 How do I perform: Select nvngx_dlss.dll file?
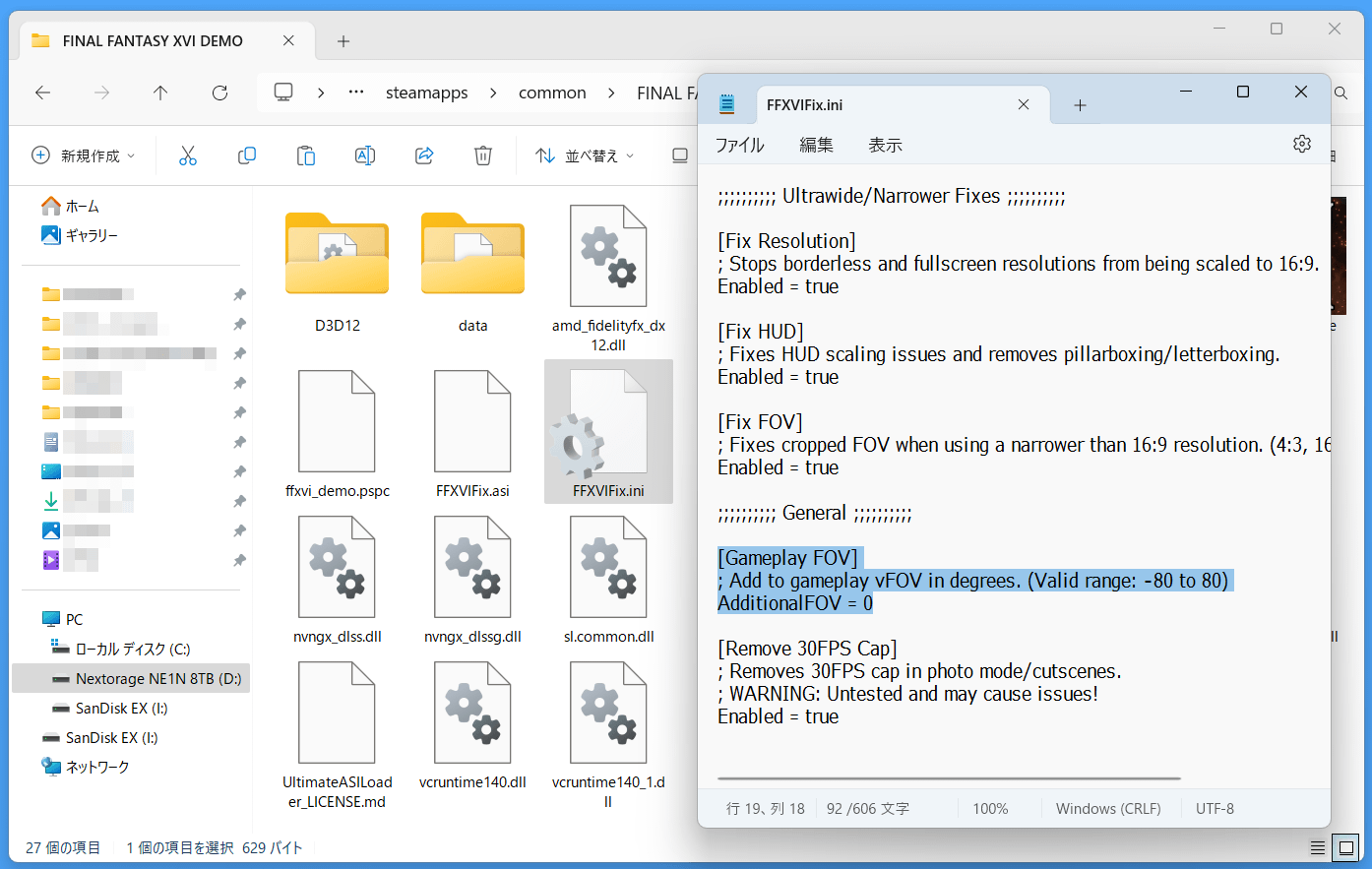tap(338, 579)
